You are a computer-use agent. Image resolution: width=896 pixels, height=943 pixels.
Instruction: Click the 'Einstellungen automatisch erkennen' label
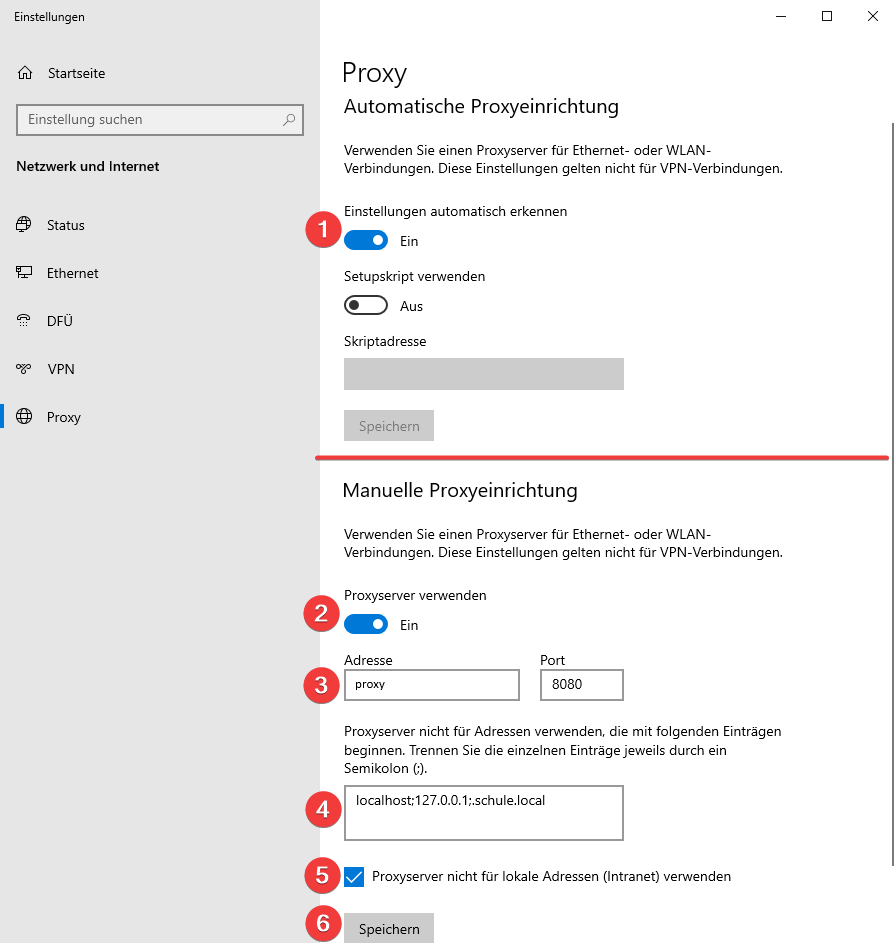[455, 212]
